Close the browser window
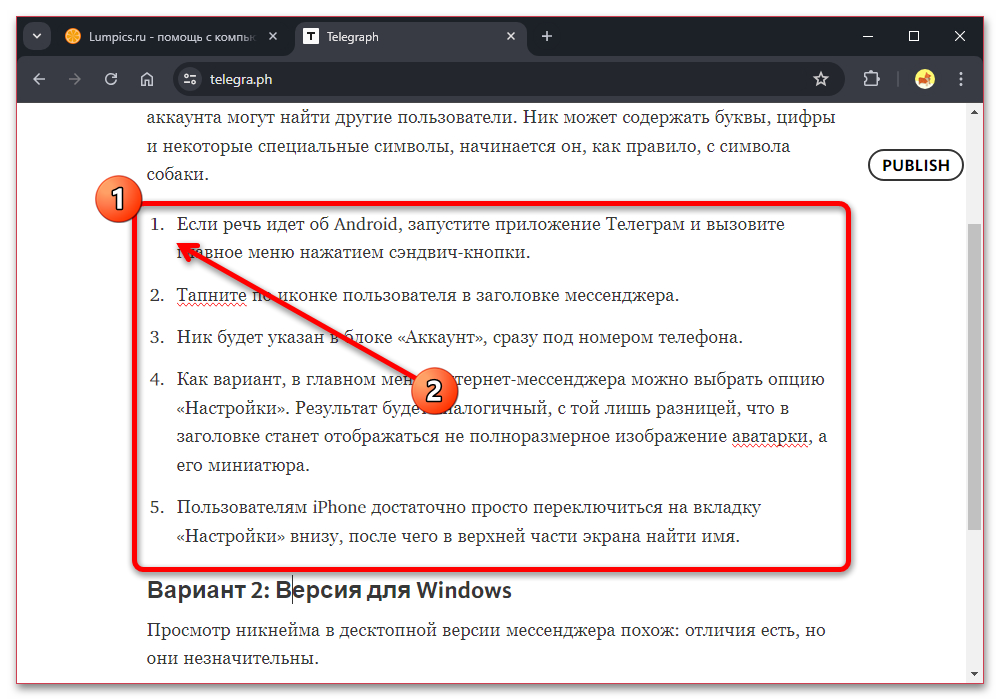Image resolution: width=1000 pixels, height=700 pixels. [x=960, y=36]
